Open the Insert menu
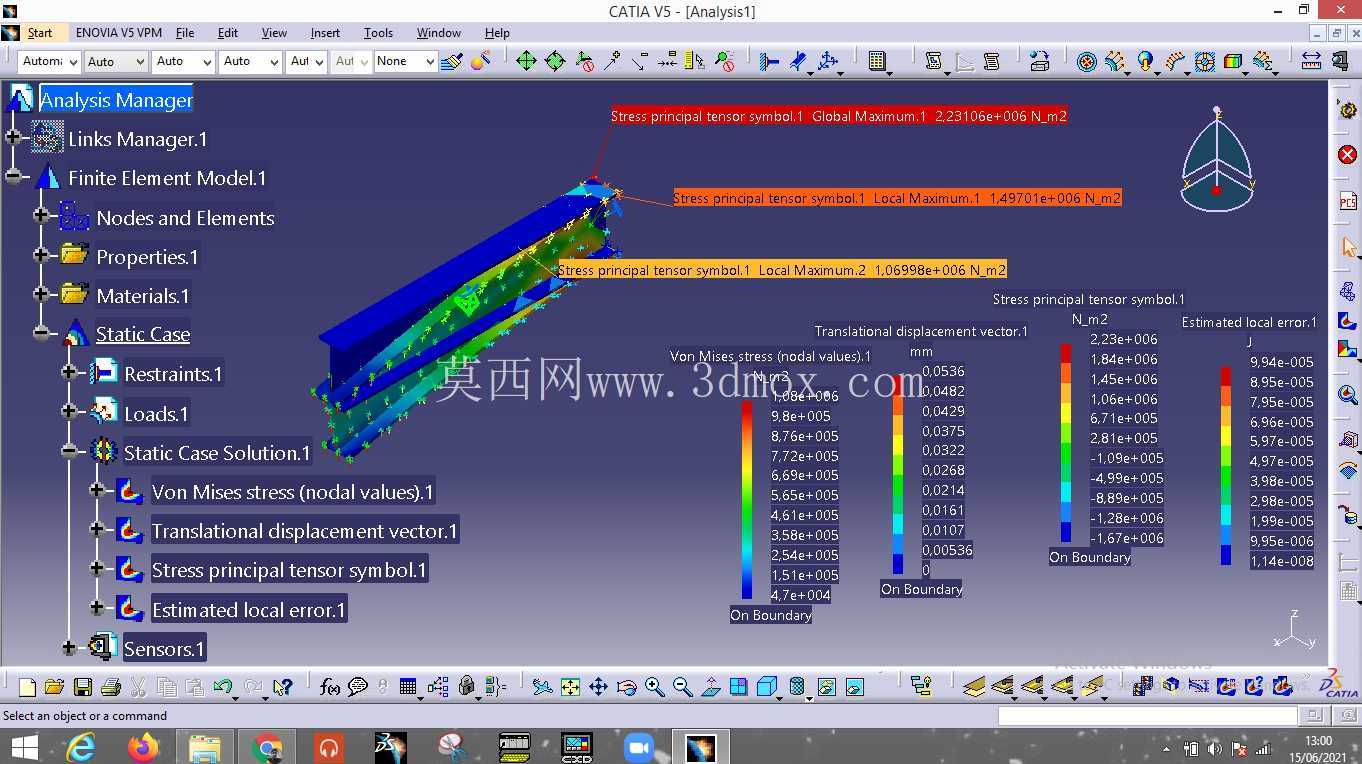 pyautogui.click(x=325, y=33)
